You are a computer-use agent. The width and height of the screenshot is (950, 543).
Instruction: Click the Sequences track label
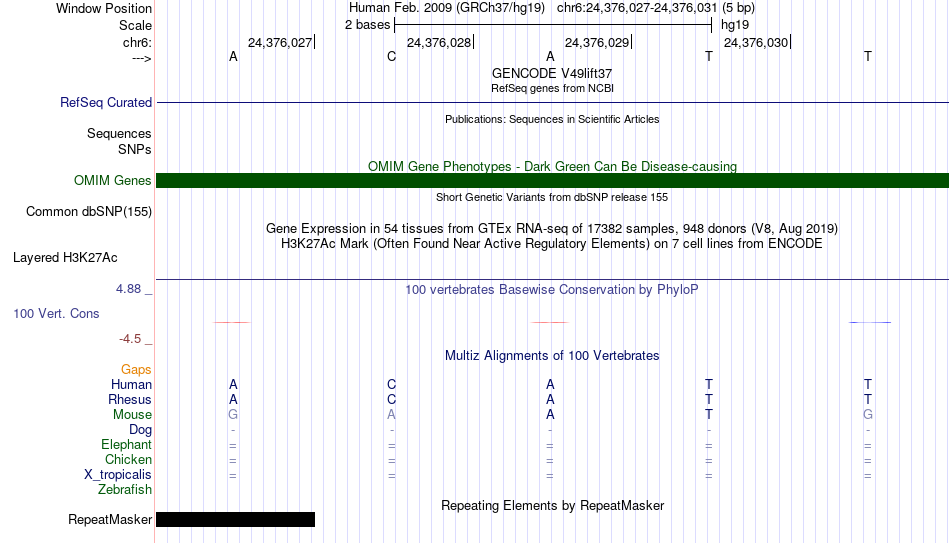pos(119,133)
